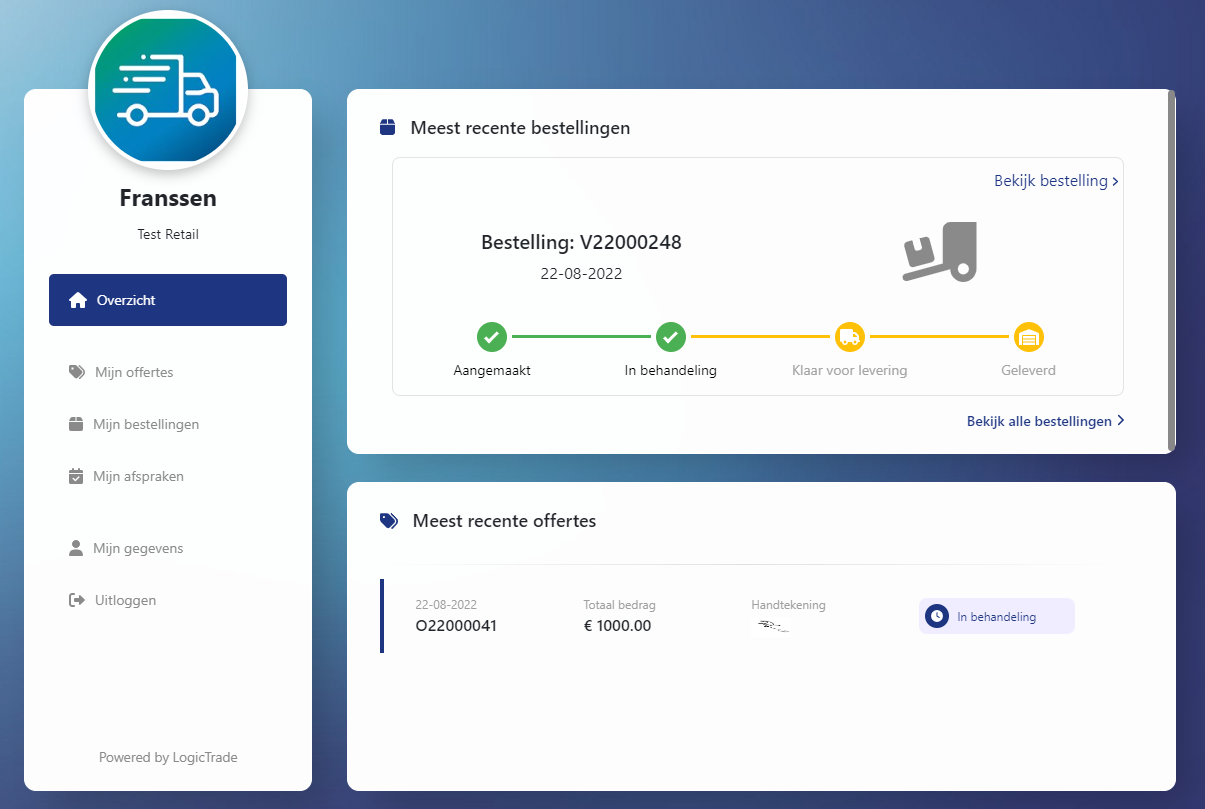This screenshot has width=1205, height=809.
Task: Click the yellow Geleverd delivery icon
Action: pos(1028,337)
